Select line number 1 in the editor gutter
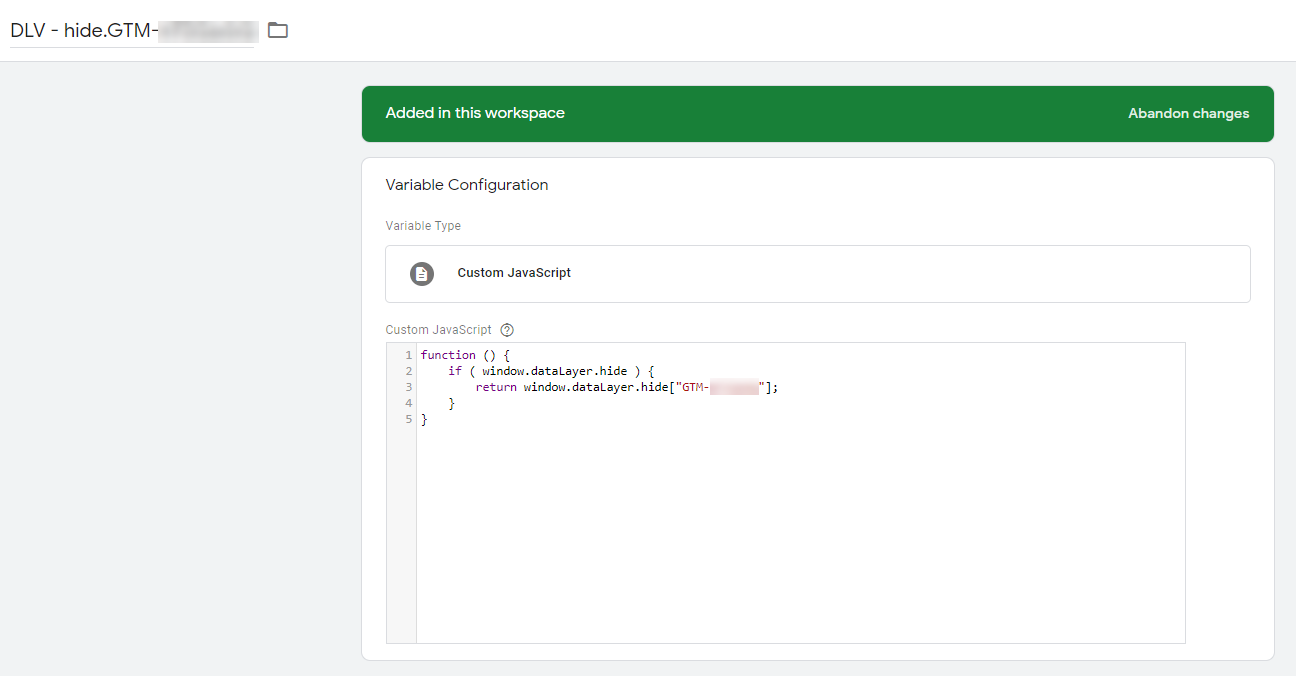The image size is (1296, 676). pyautogui.click(x=408, y=355)
